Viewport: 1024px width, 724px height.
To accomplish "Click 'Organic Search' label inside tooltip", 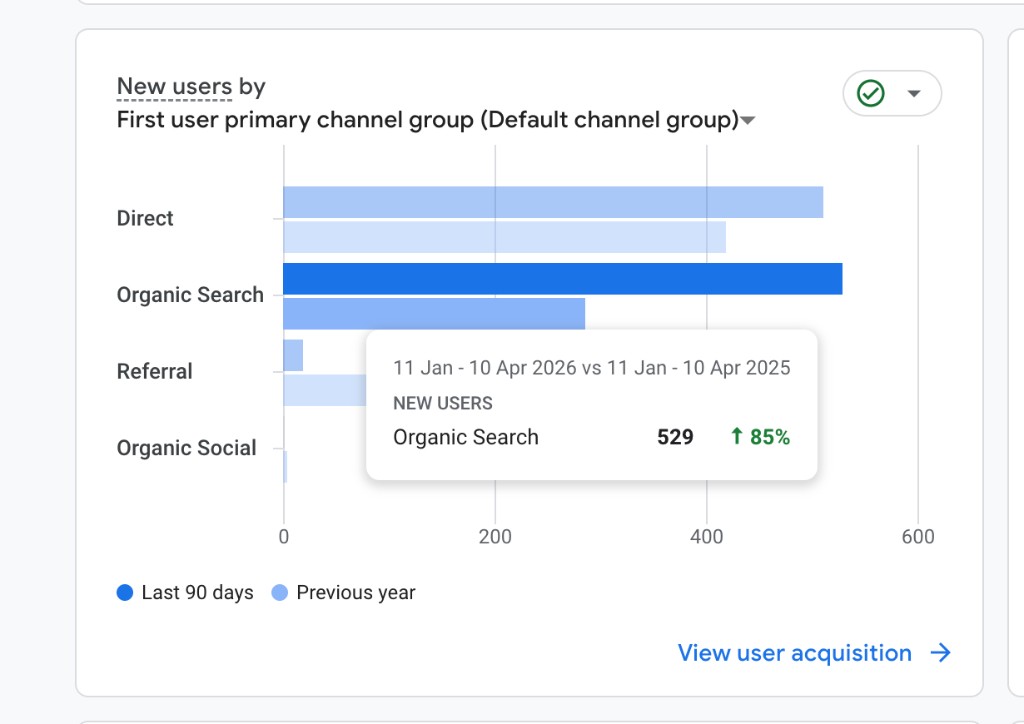I will [466, 437].
